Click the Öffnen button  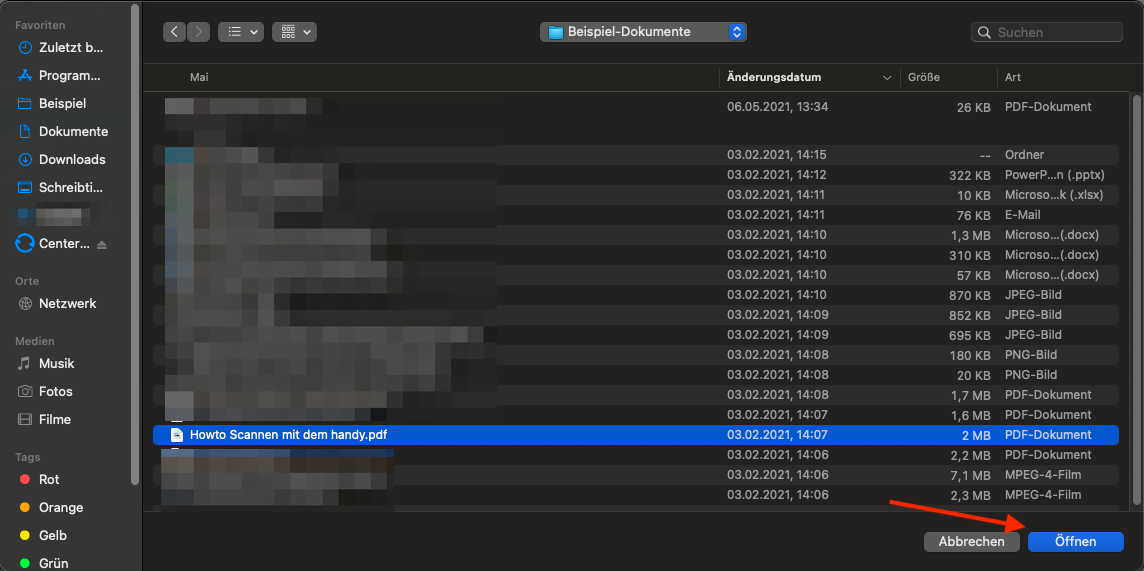tap(1075, 542)
